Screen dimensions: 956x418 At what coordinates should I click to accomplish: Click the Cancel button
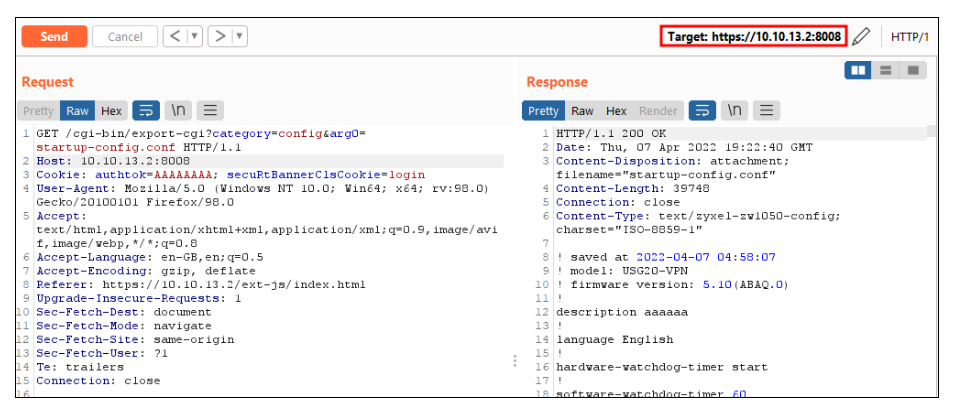(x=125, y=37)
